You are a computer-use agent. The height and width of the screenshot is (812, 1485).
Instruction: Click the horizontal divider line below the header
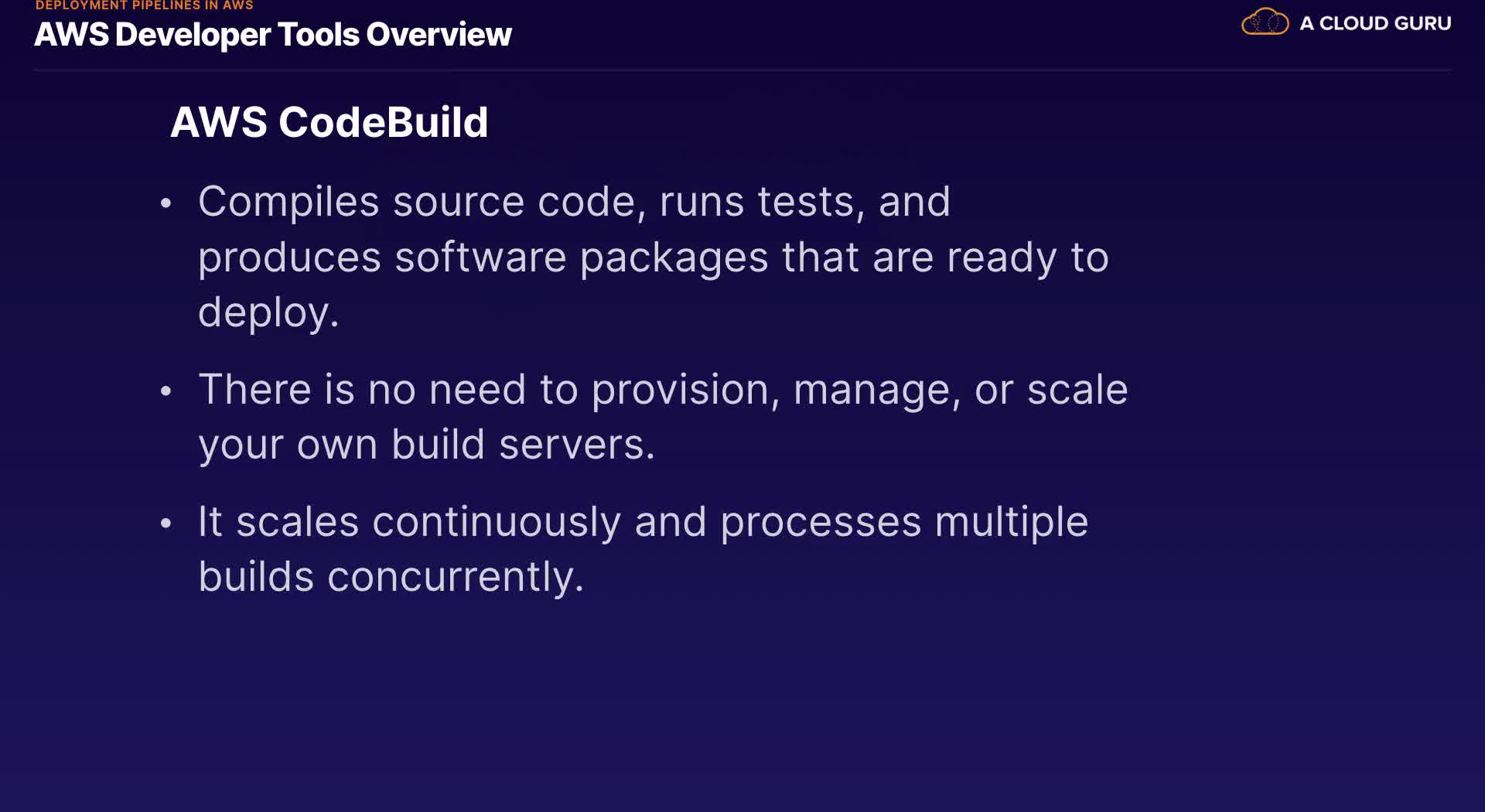(742, 70)
